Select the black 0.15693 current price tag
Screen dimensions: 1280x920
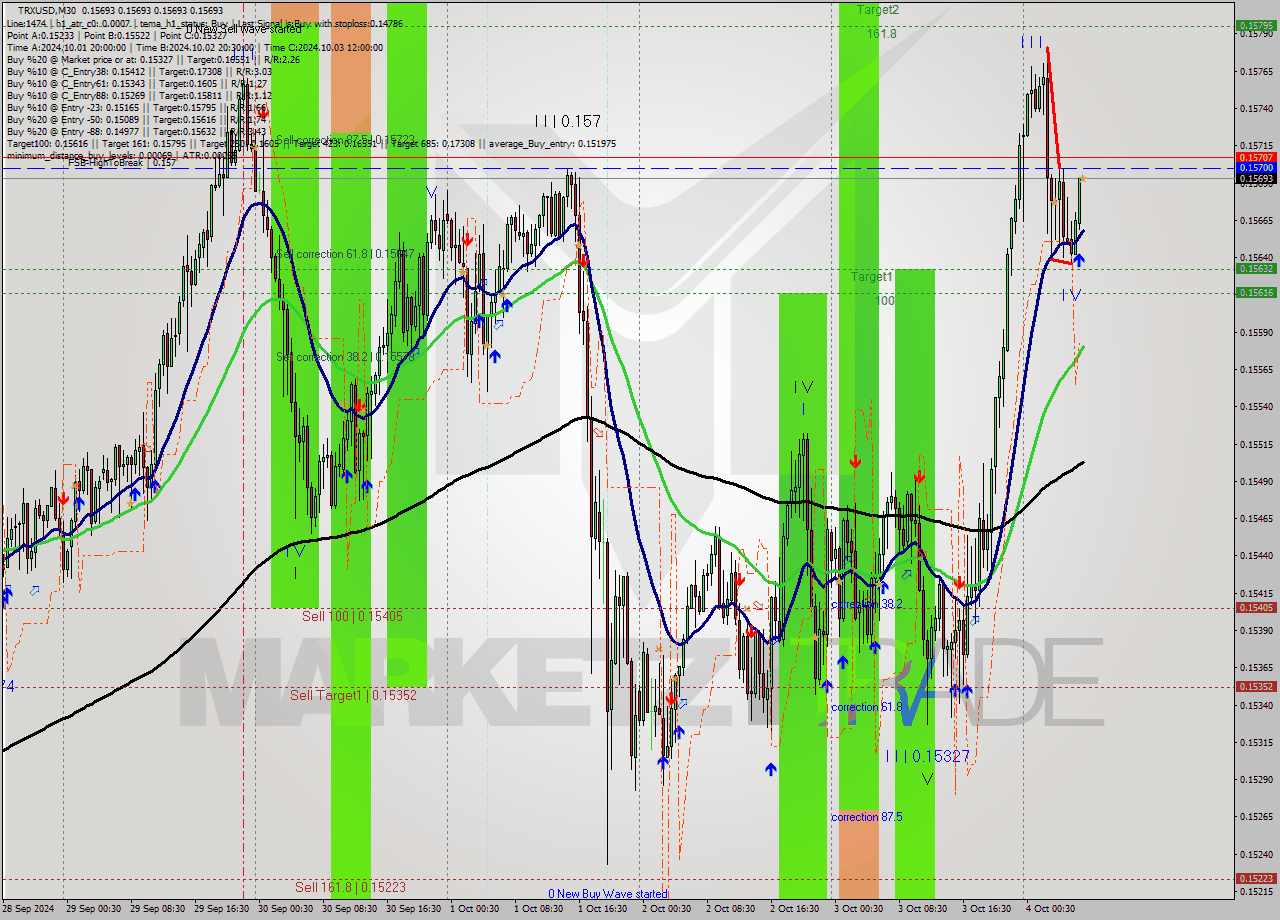pyautogui.click(x=1256, y=178)
